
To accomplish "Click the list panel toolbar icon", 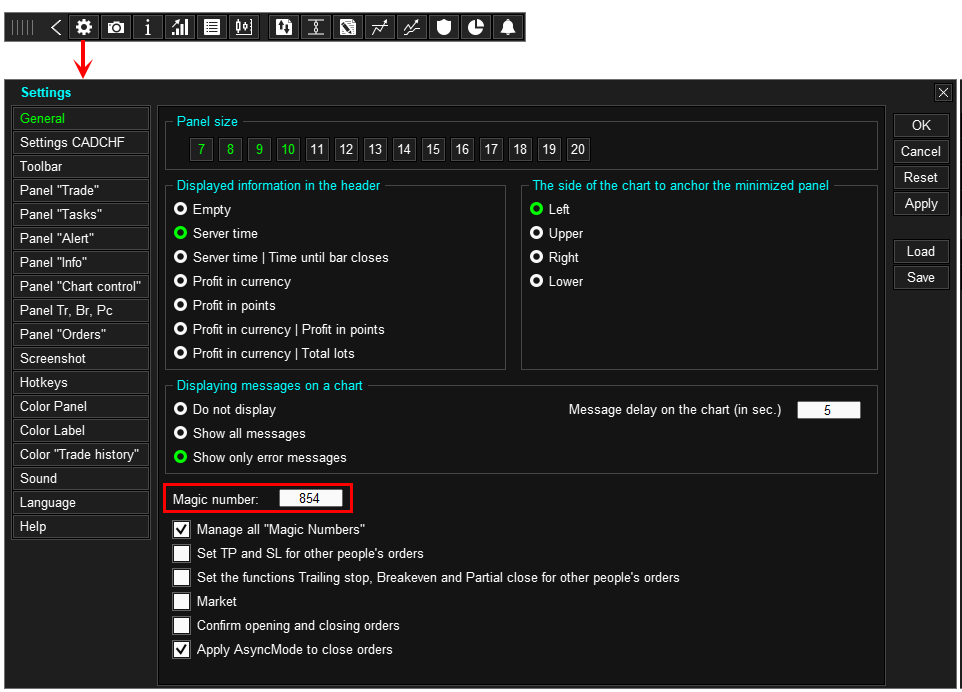I will point(212,27).
